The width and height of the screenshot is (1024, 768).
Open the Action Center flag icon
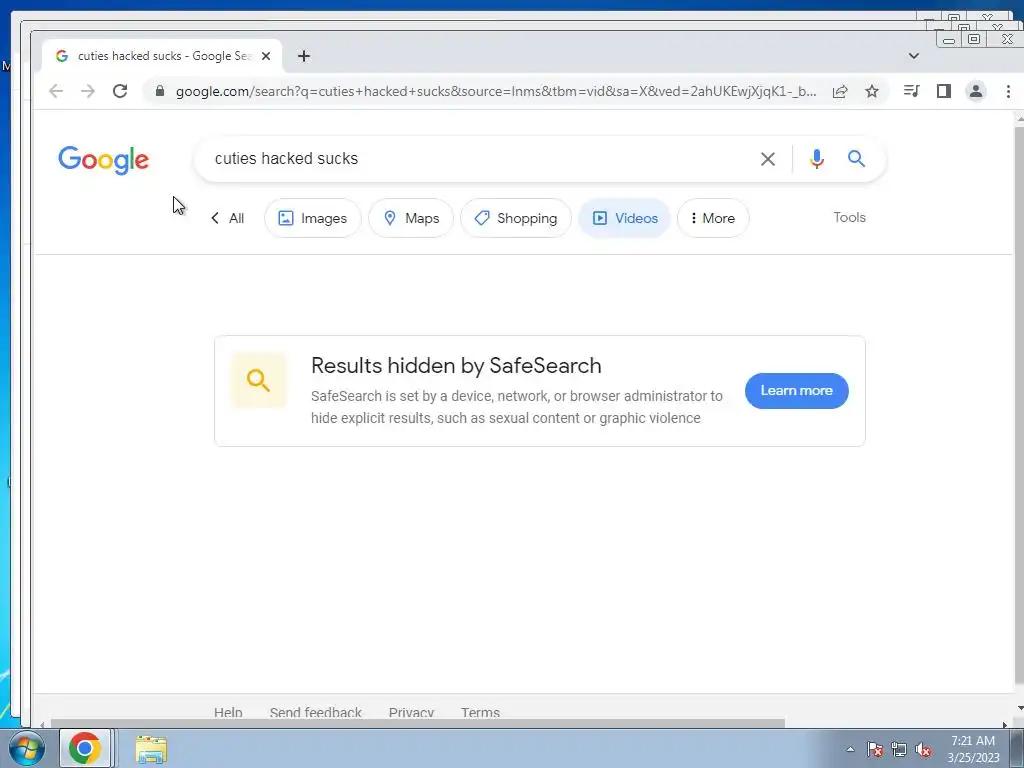[875, 749]
